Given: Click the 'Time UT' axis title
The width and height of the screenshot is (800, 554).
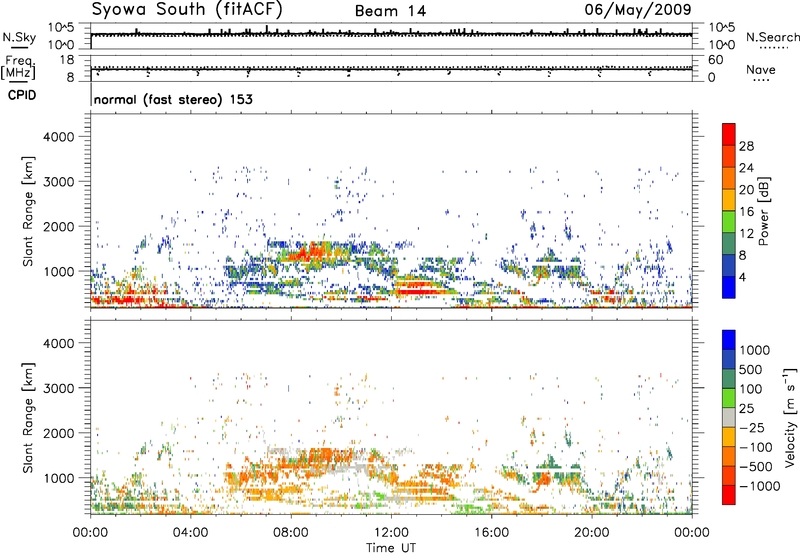Looking at the screenshot, I should (x=391, y=548).
